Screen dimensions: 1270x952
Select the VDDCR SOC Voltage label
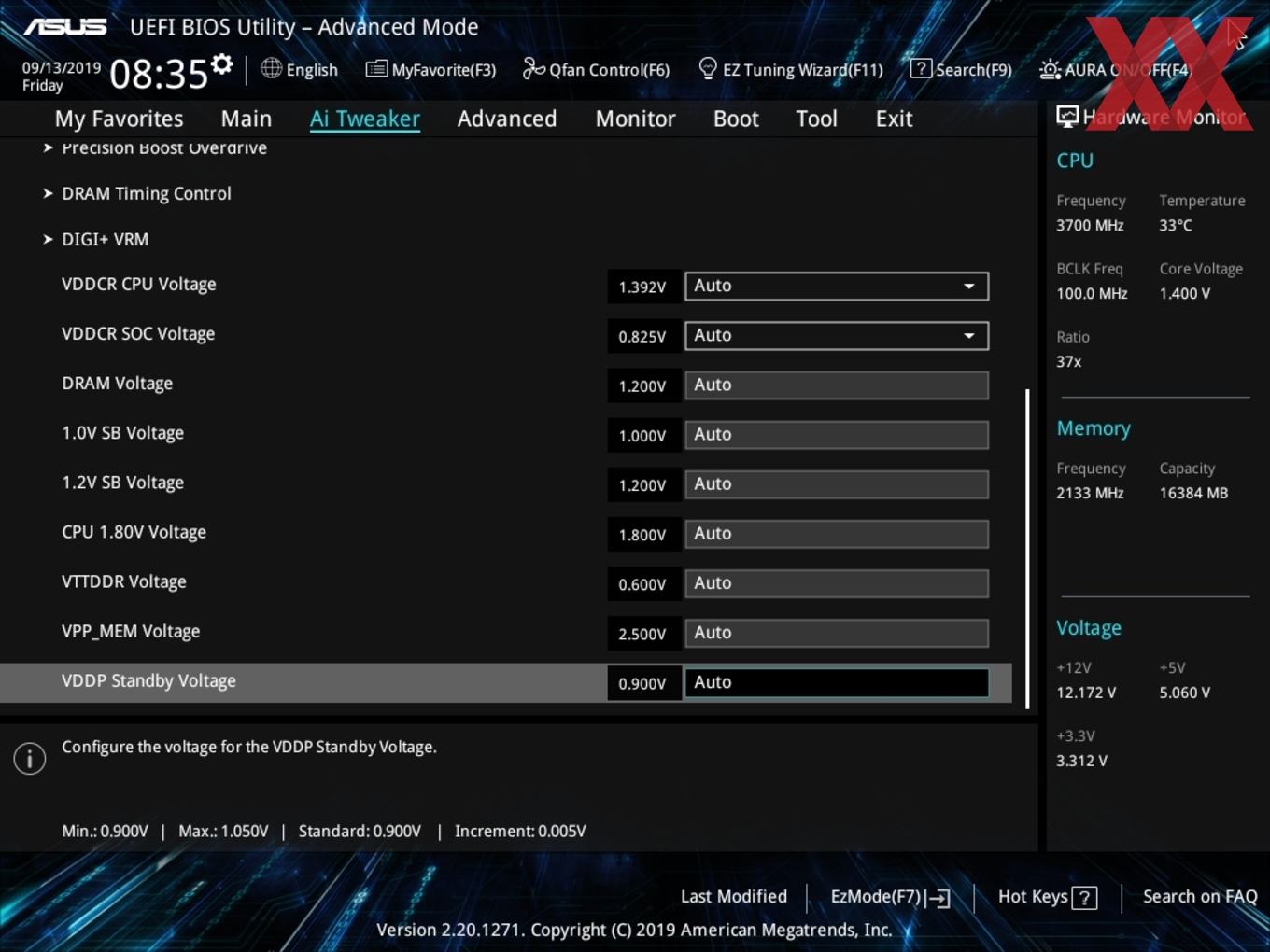[138, 333]
